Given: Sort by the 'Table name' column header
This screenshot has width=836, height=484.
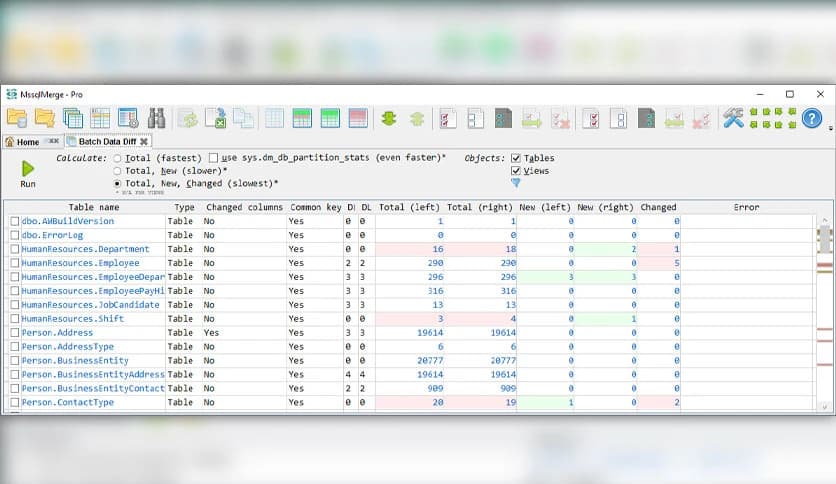Looking at the screenshot, I should 94,207.
